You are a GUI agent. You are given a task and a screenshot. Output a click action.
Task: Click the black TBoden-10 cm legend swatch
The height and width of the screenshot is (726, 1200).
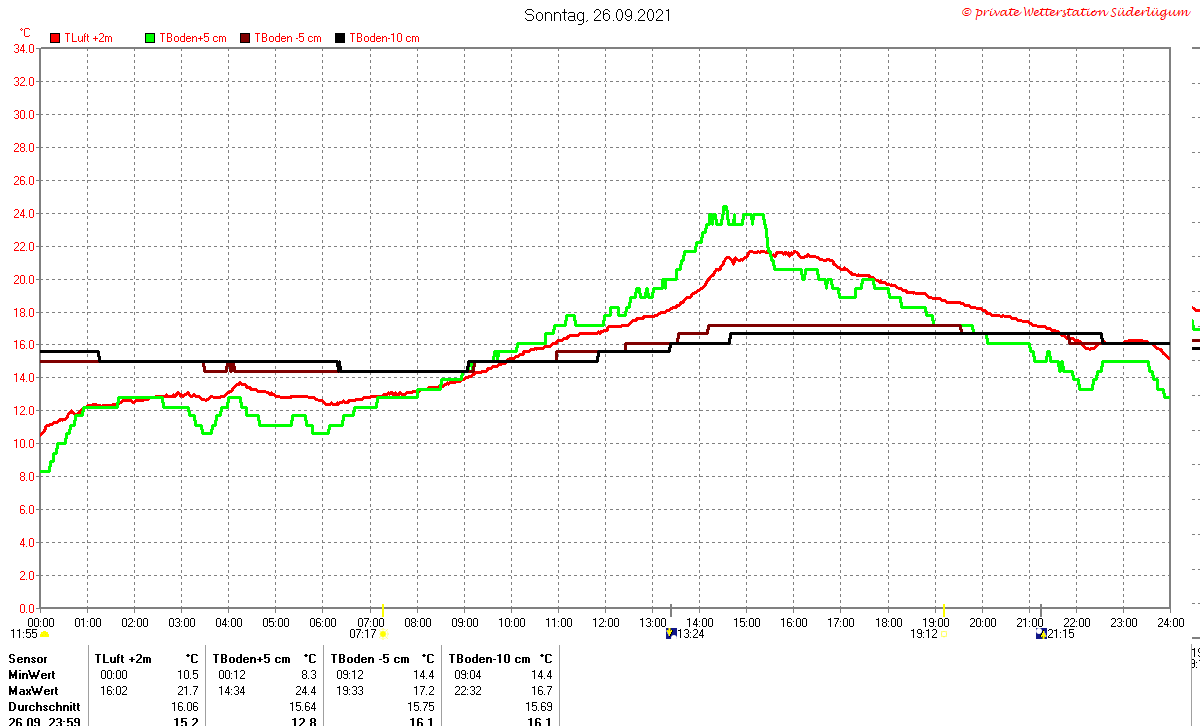[340, 38]
